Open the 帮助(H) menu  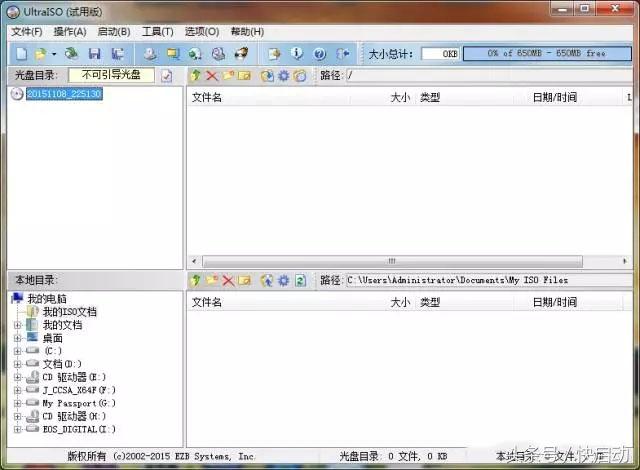pyautogui.click(x=247, y=31)
